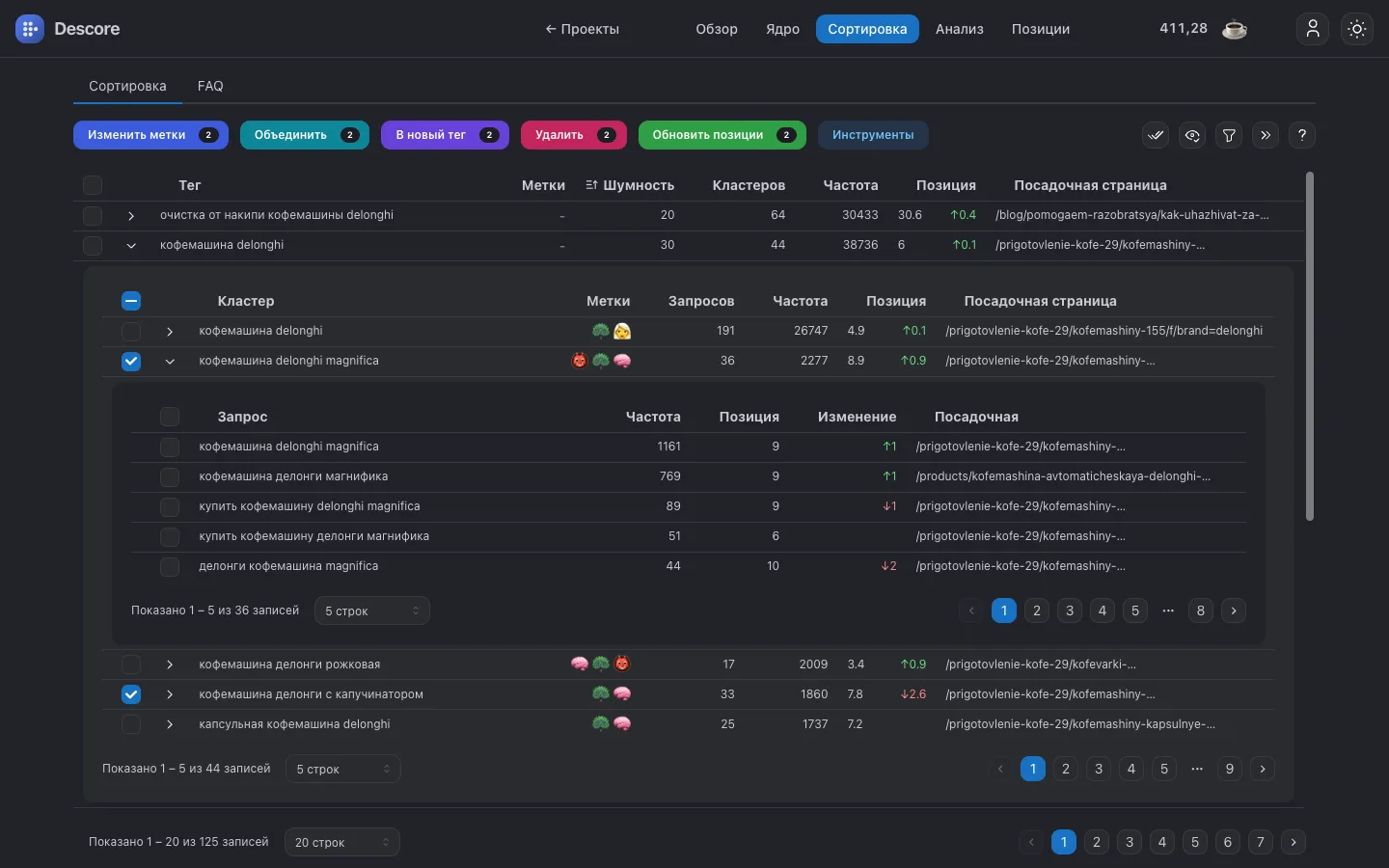Click the devil label on кофемашина делонги рожковая
Screen dimensions: 1389x868
click(622, 664)
